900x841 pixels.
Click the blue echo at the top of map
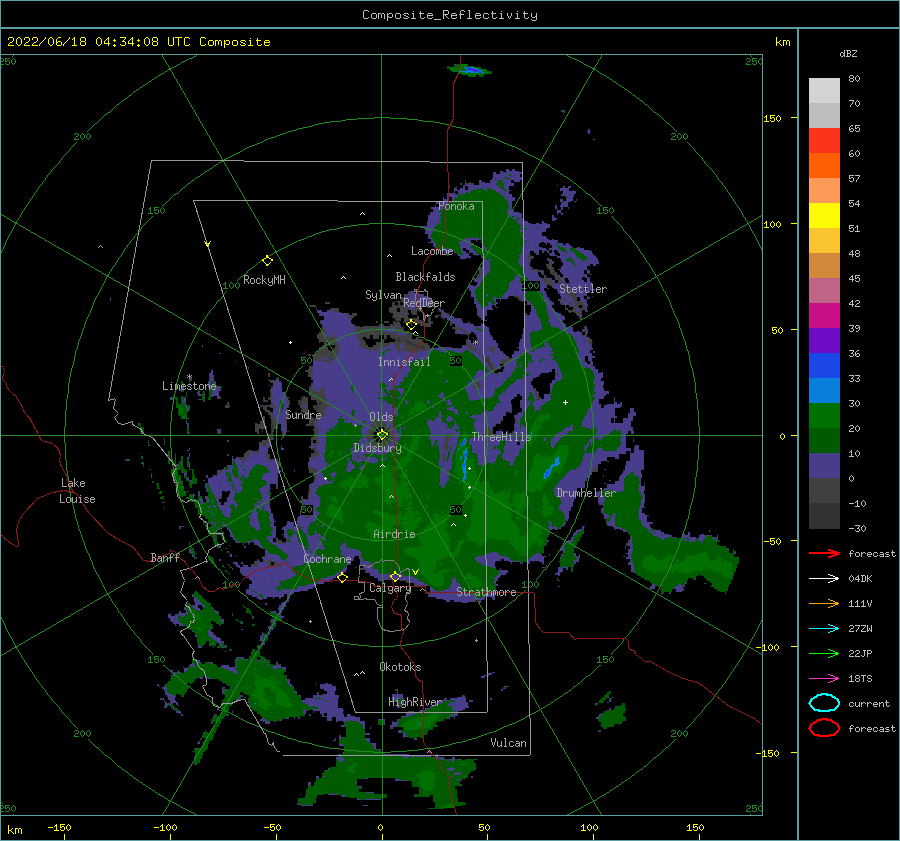(x=472, y=70)
